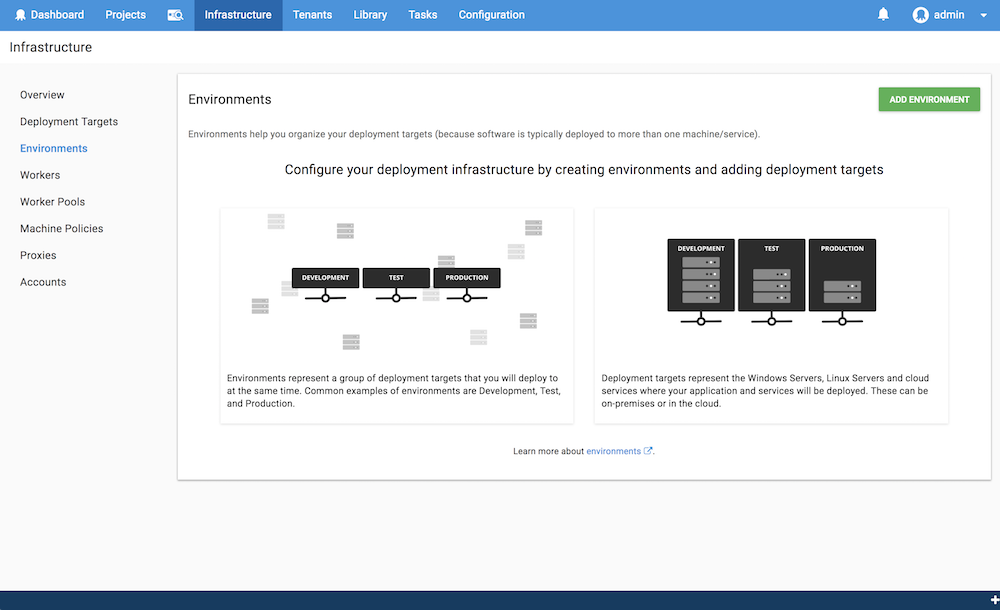Open Overview in the sidebar

42,95
